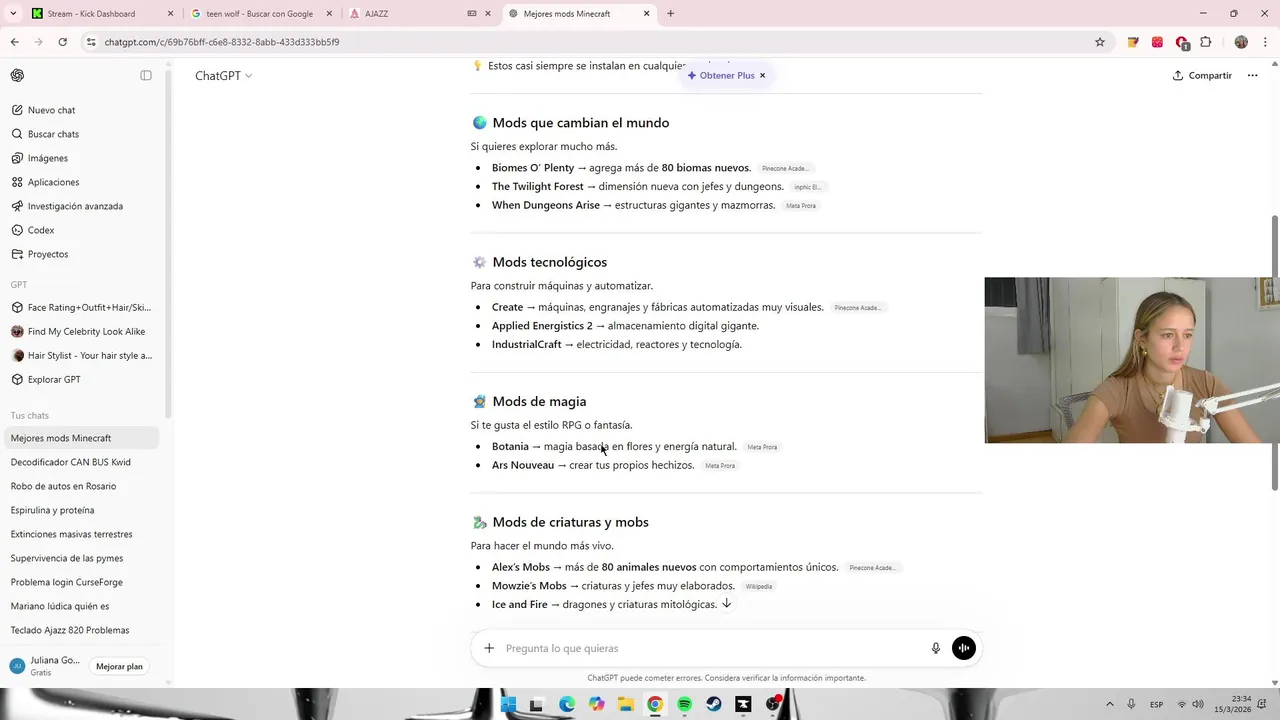Open the Wikipedia source chip for Mowzie's Mobs
Screen dimensions: 1280x720
pyautogui.click(x=759, y=586)
